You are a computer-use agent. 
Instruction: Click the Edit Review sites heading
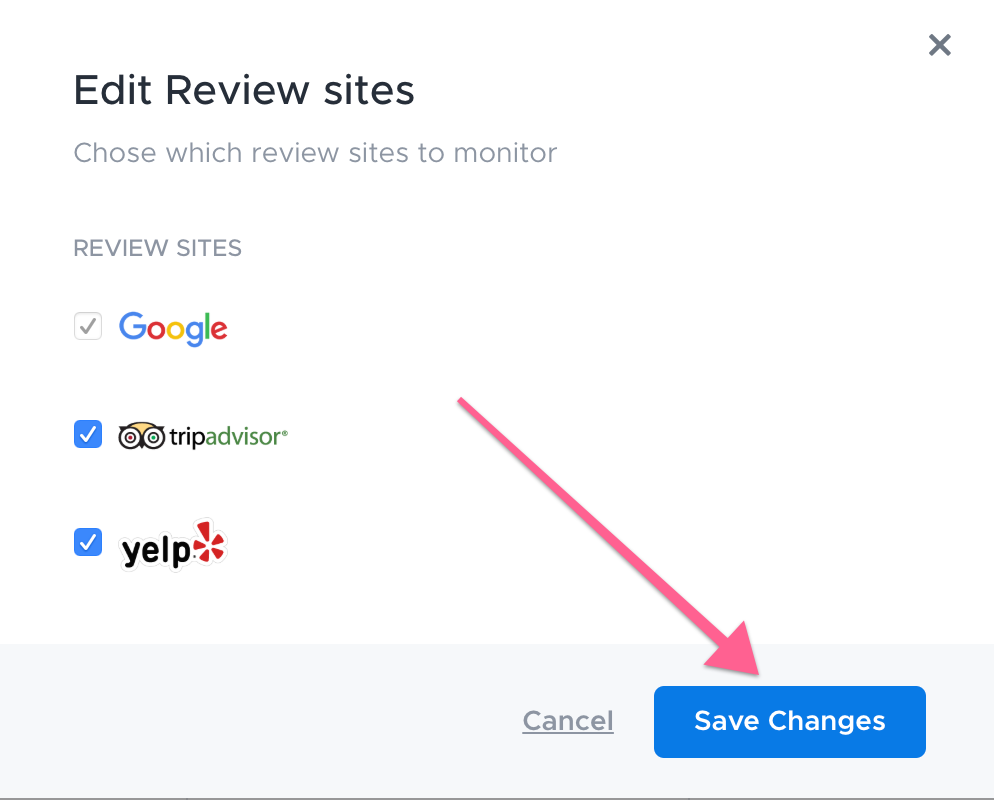244,90
